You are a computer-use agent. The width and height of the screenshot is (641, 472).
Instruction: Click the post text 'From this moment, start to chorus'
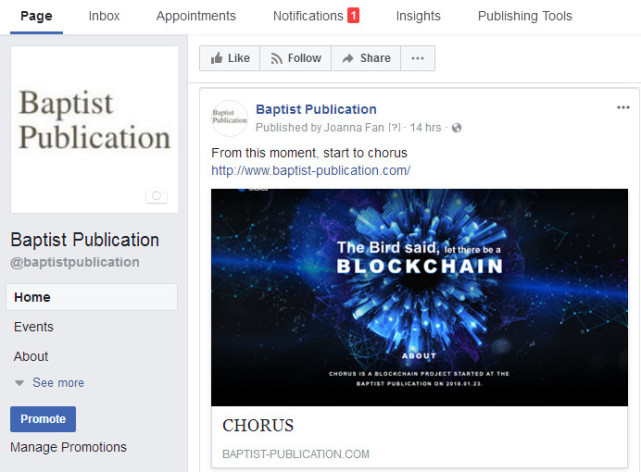309,153
